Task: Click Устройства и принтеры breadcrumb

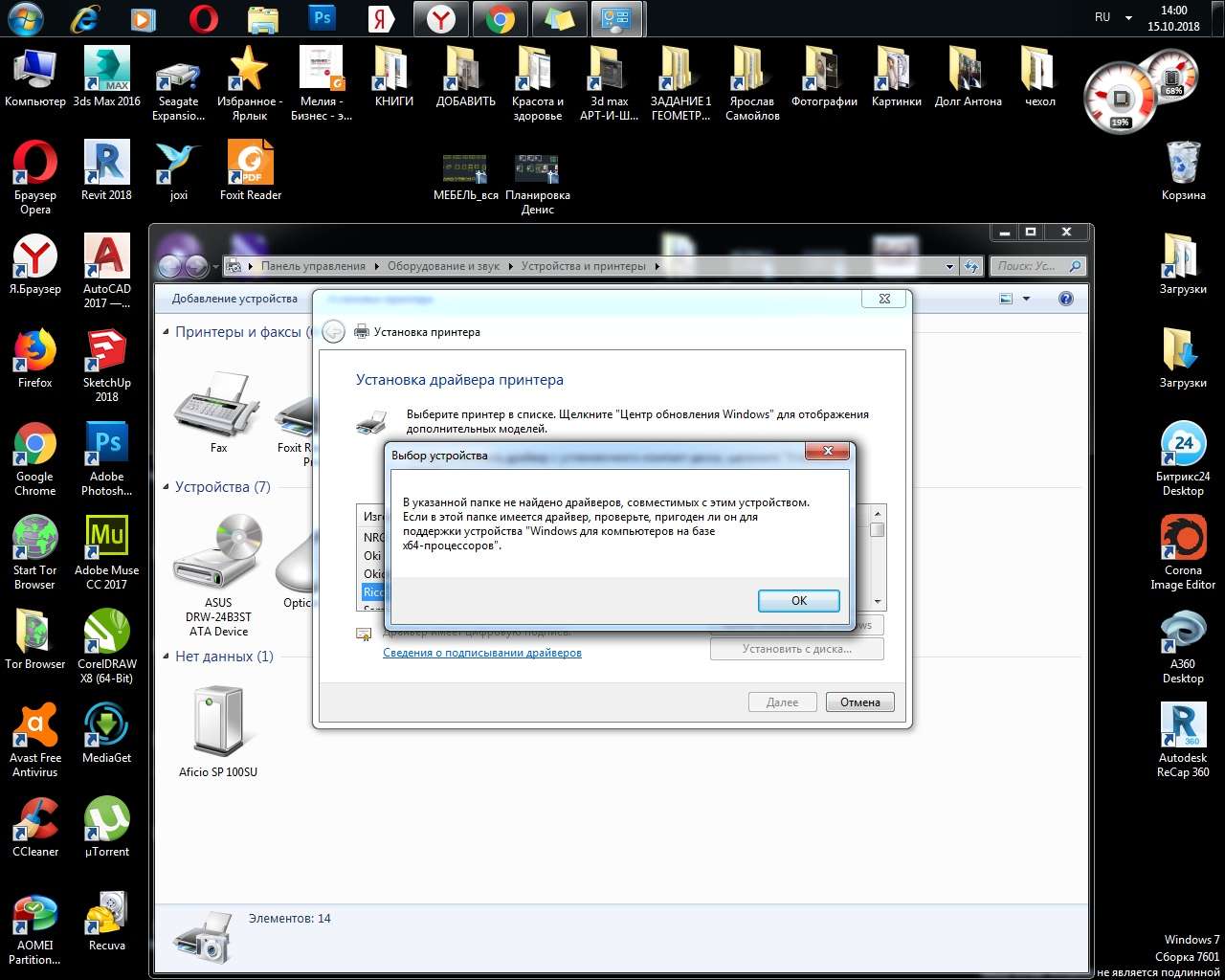Action: [583, 266]
